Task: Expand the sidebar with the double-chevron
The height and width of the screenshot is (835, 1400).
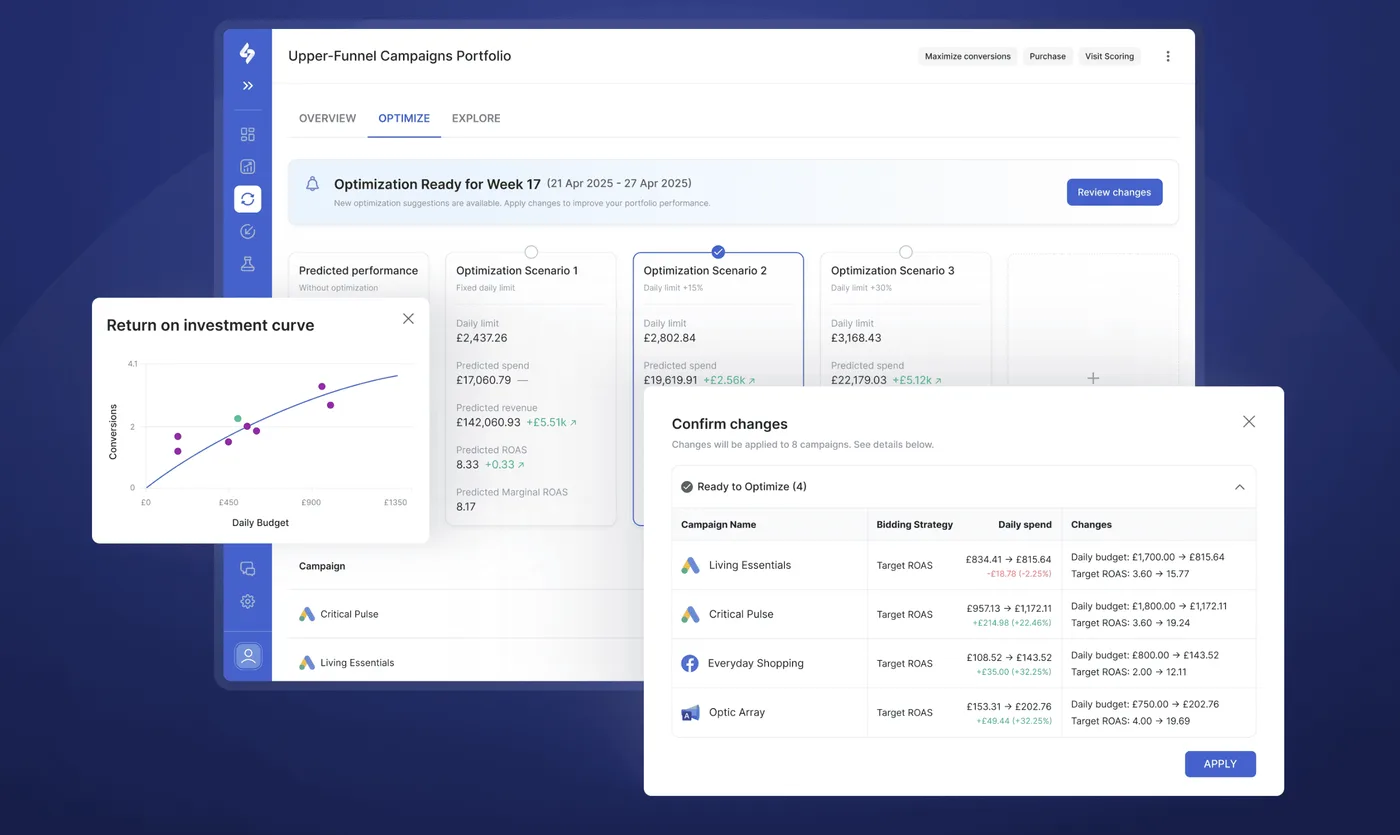Action: tap(247, 86)
